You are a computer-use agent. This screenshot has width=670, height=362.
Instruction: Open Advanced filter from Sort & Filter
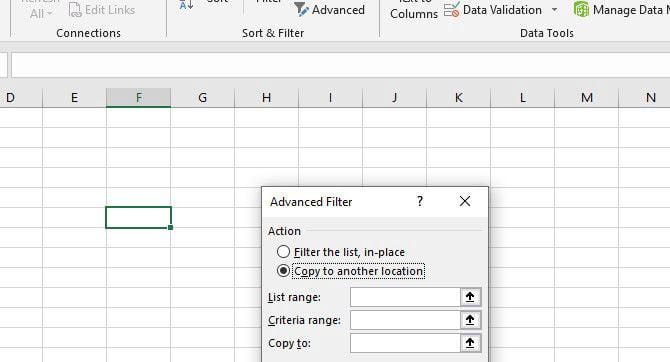pyautogui.click(x=330, y=10)
